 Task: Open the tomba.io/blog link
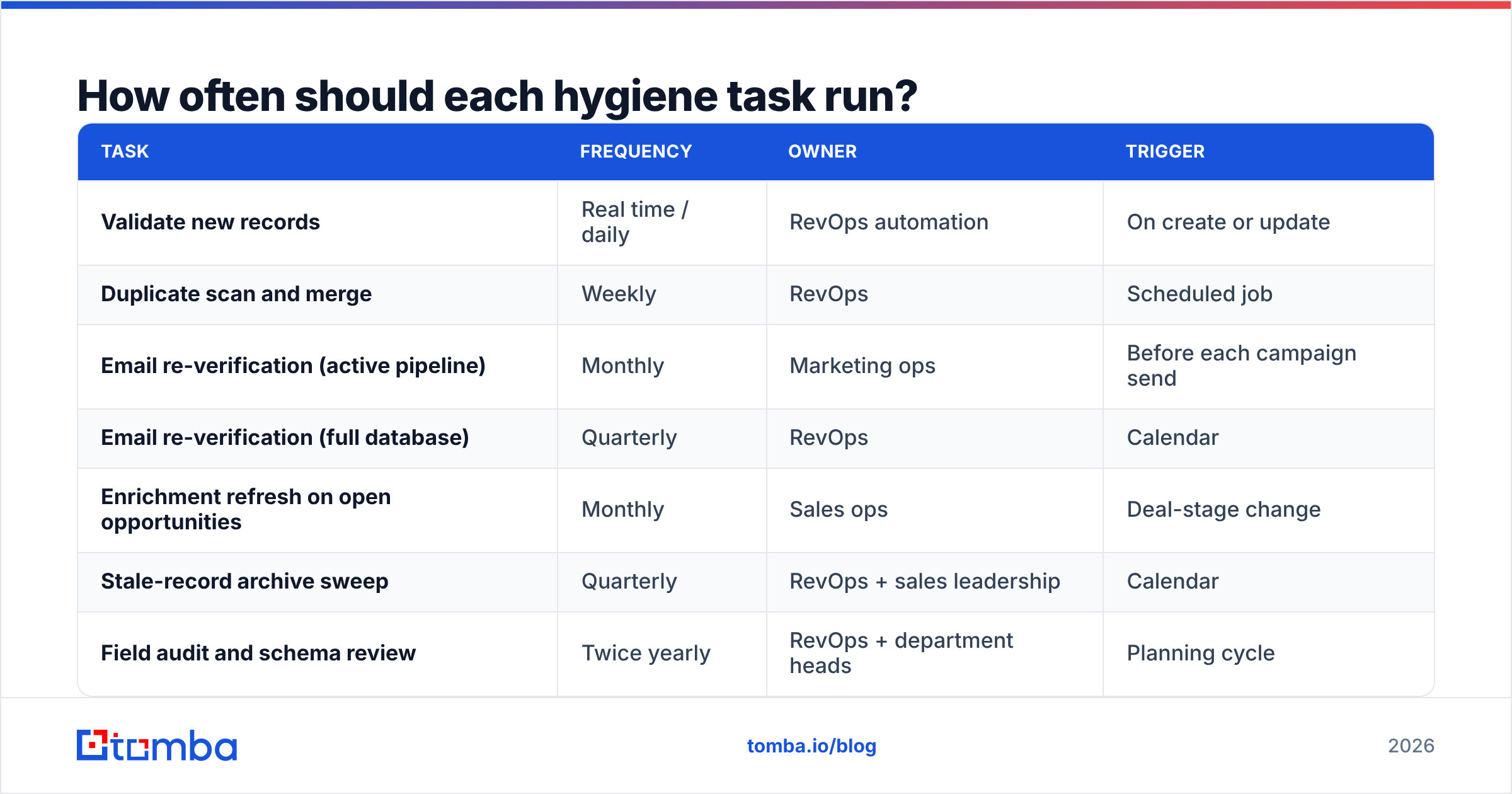click(x=811, y=746)
